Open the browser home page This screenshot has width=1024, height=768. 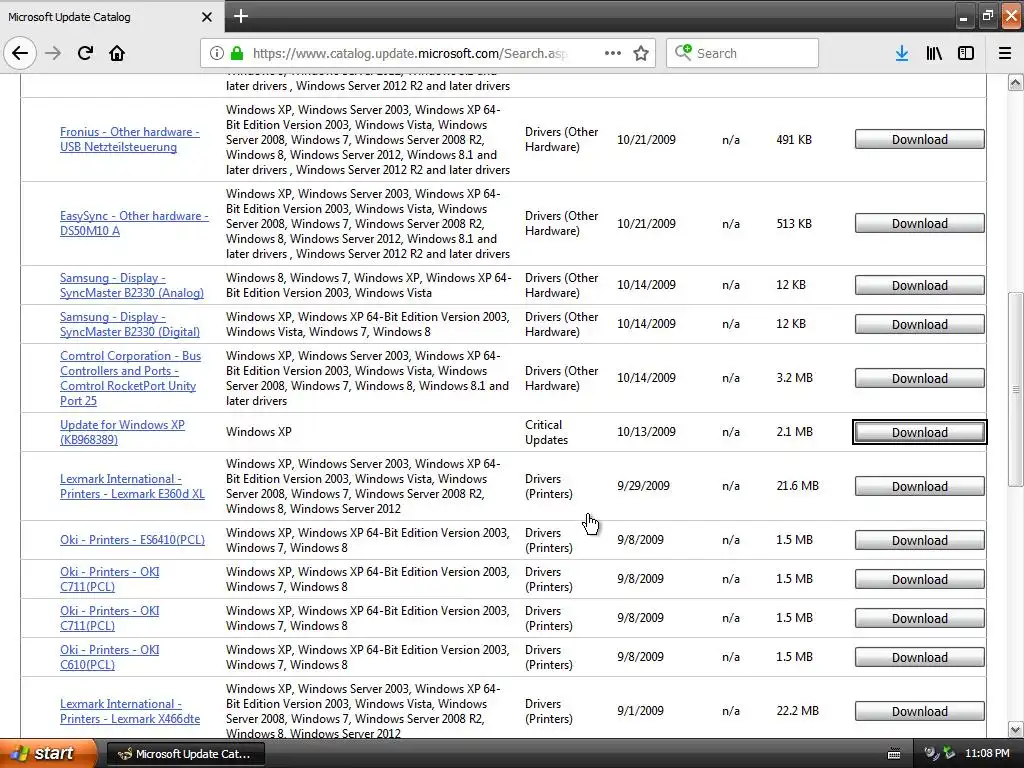[117, 53]
